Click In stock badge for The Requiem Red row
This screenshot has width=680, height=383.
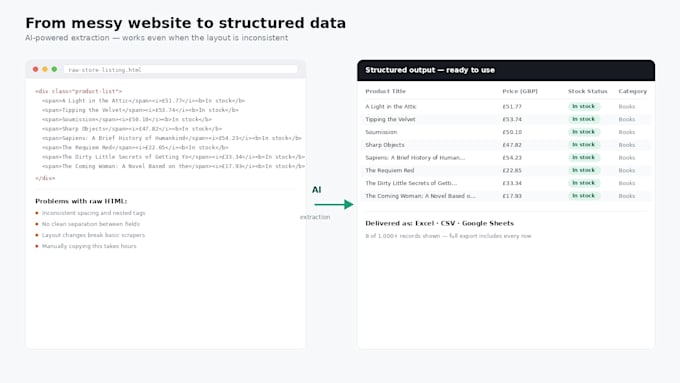(x=584, y=170)
